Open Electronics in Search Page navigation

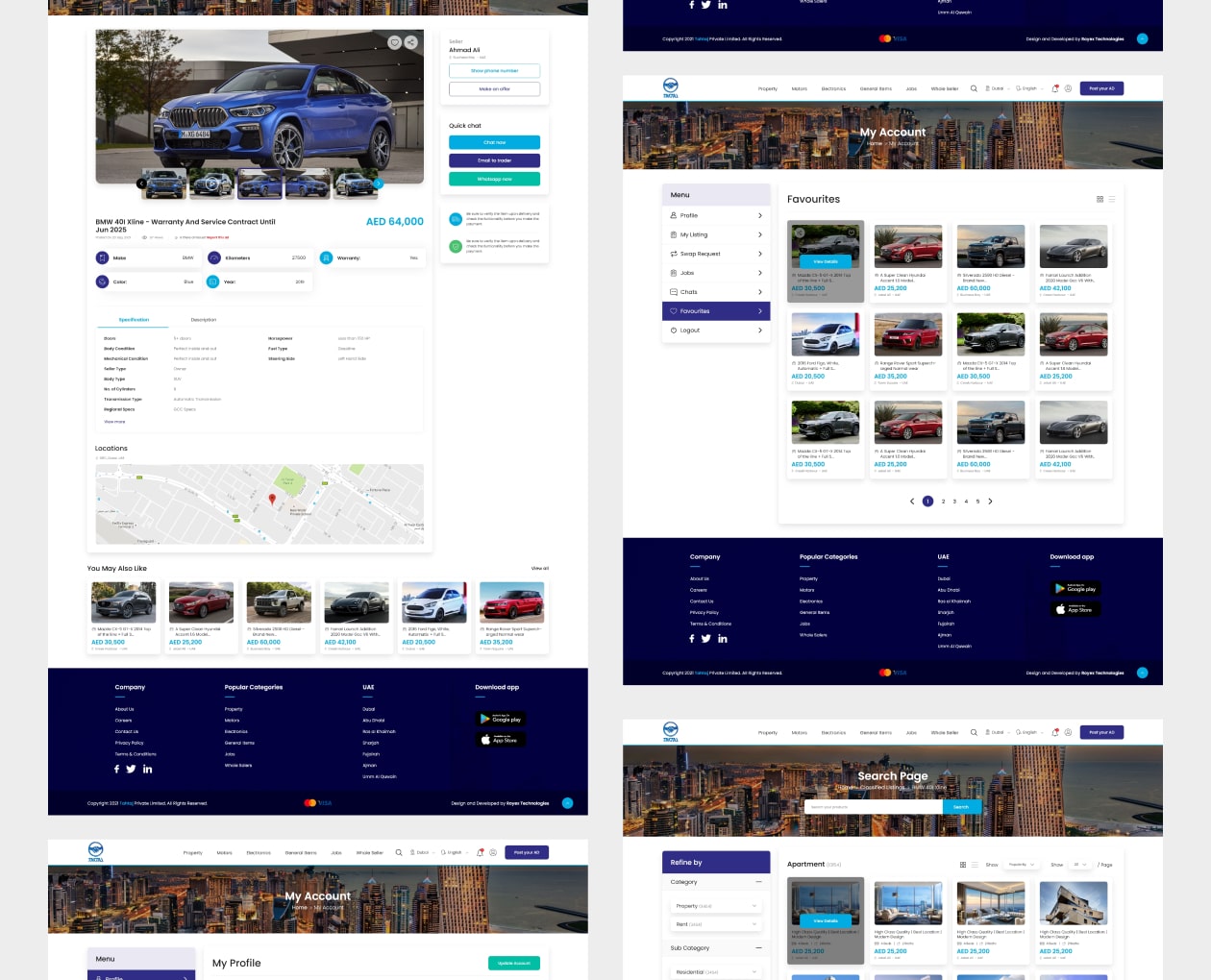pyautogui.click(x=833, y=732)
